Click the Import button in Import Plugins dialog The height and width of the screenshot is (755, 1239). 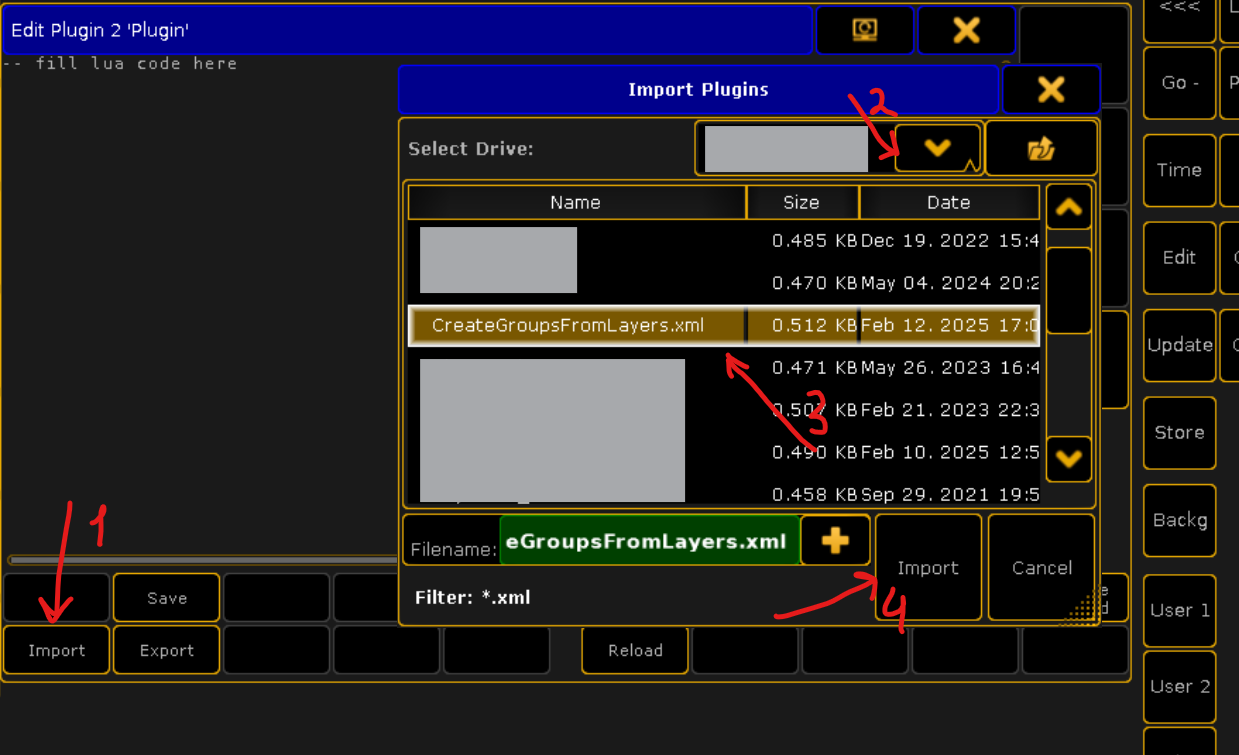[x=928, y=568]
